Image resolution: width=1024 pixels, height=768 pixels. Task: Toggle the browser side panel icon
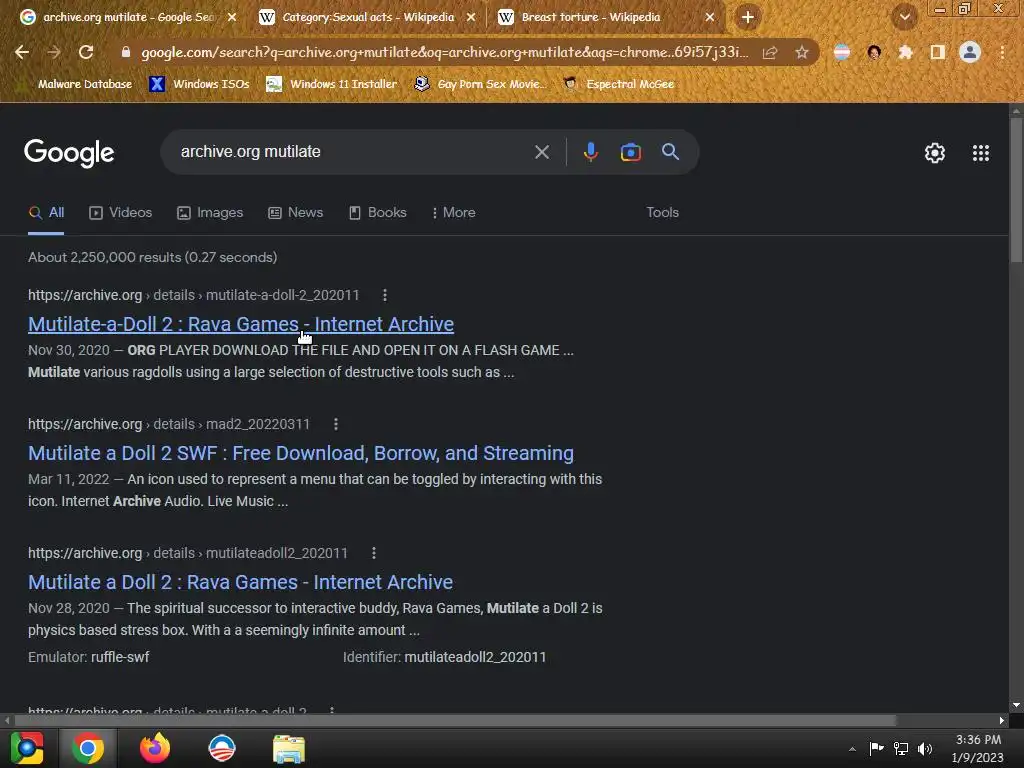pos(938,52)
